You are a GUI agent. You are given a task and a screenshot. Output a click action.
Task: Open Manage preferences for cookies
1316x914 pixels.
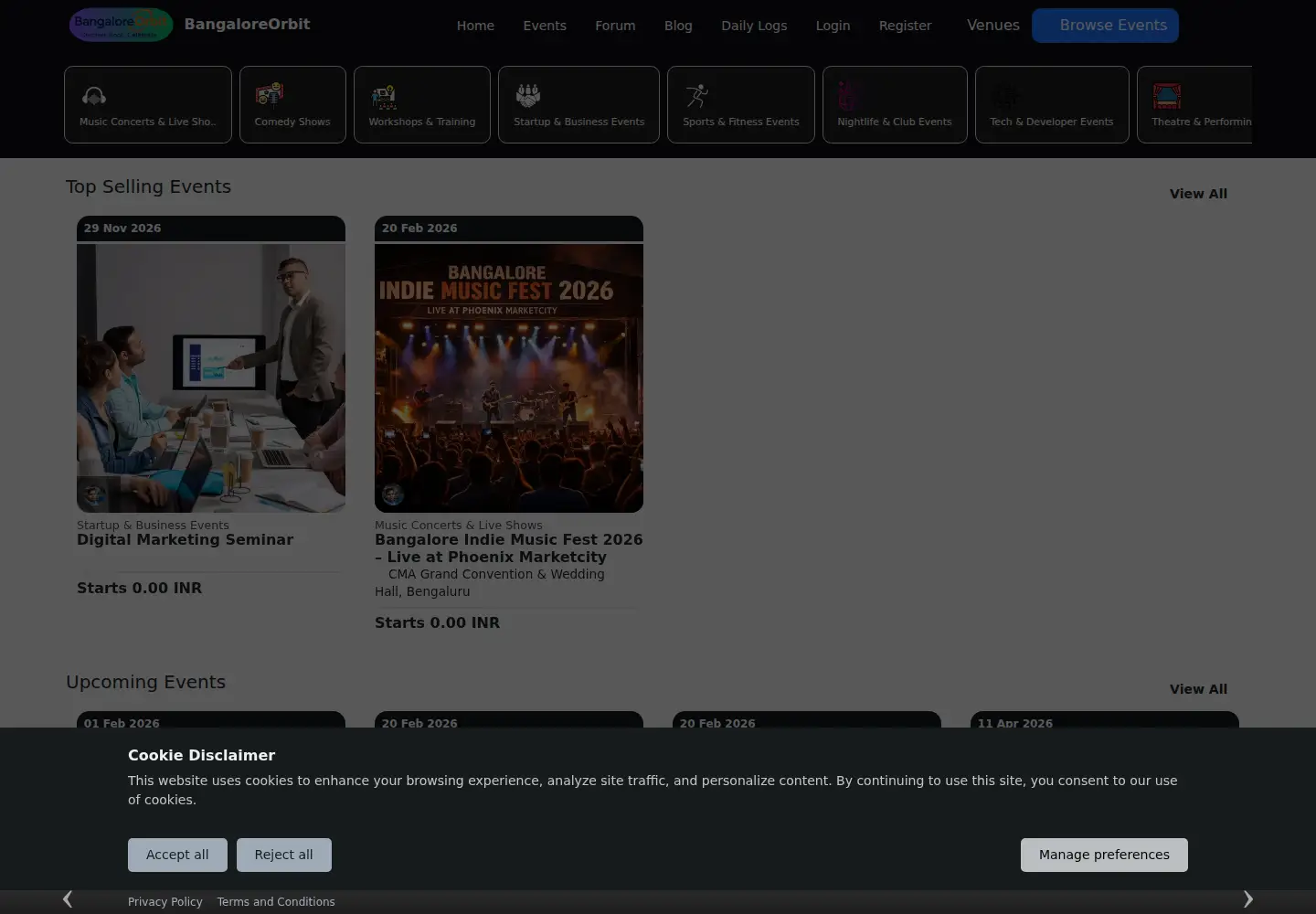1104,855
